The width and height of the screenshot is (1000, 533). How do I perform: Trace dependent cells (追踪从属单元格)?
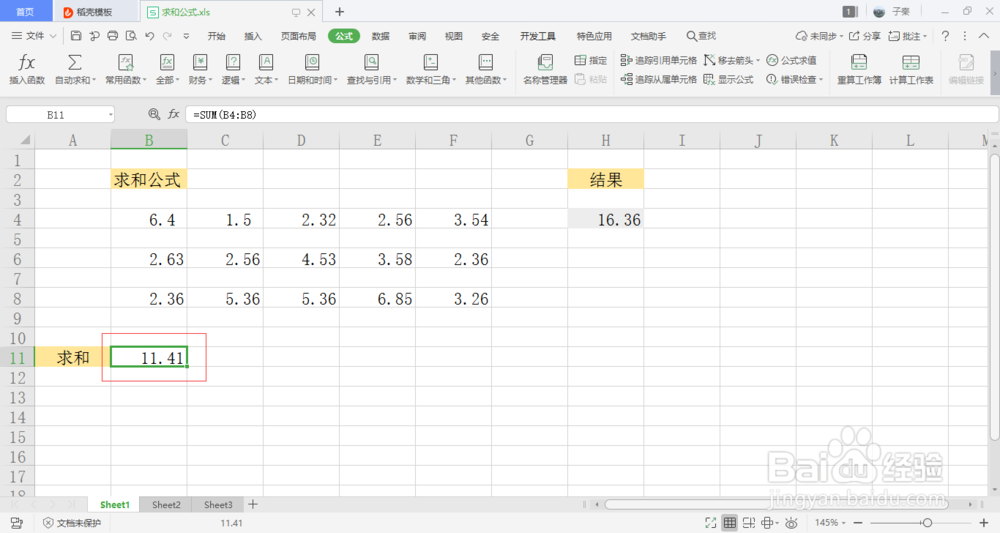(658, 79)
